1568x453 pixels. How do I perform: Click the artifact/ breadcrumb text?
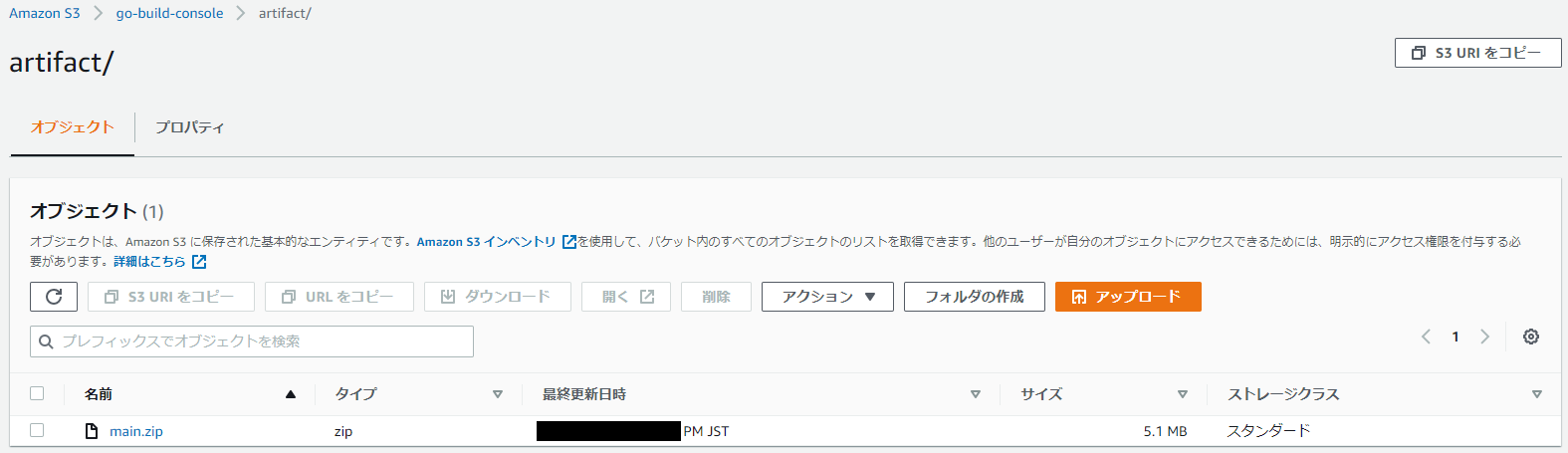[x=285, y=13]
